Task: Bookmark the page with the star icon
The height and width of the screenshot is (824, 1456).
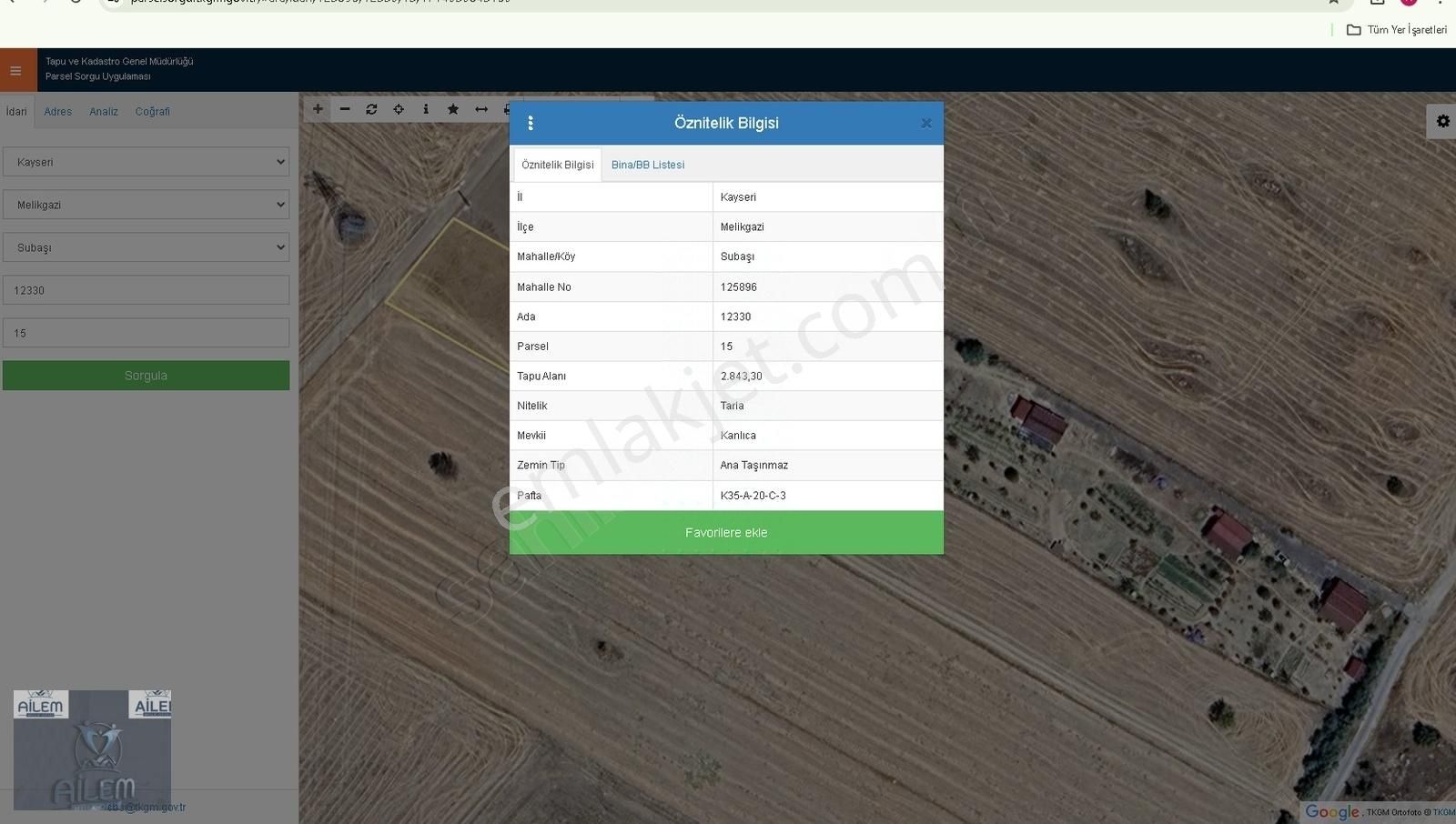Action: coord(1333,2)
